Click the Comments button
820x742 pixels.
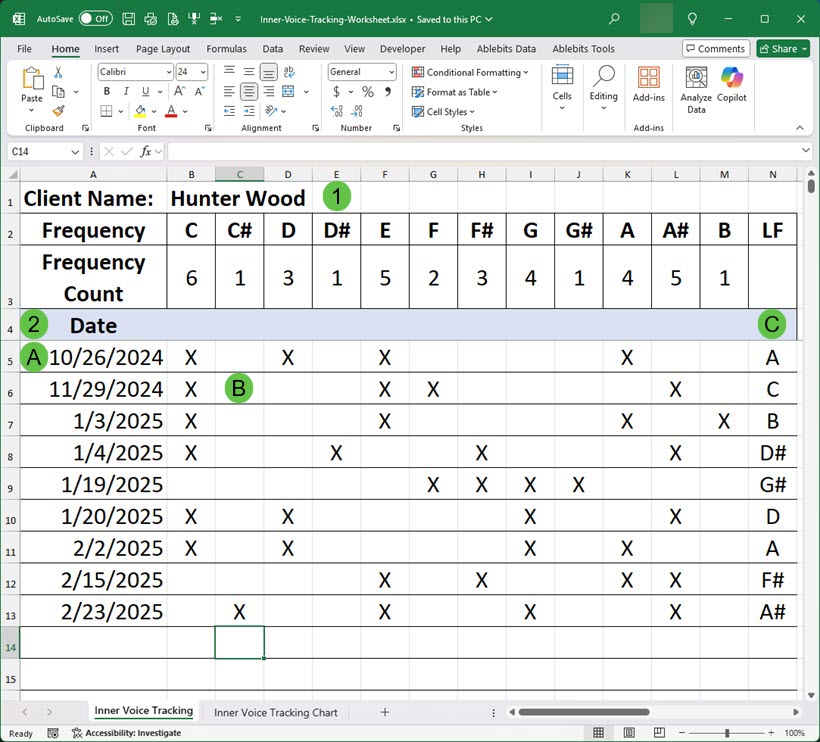point(715,48)
